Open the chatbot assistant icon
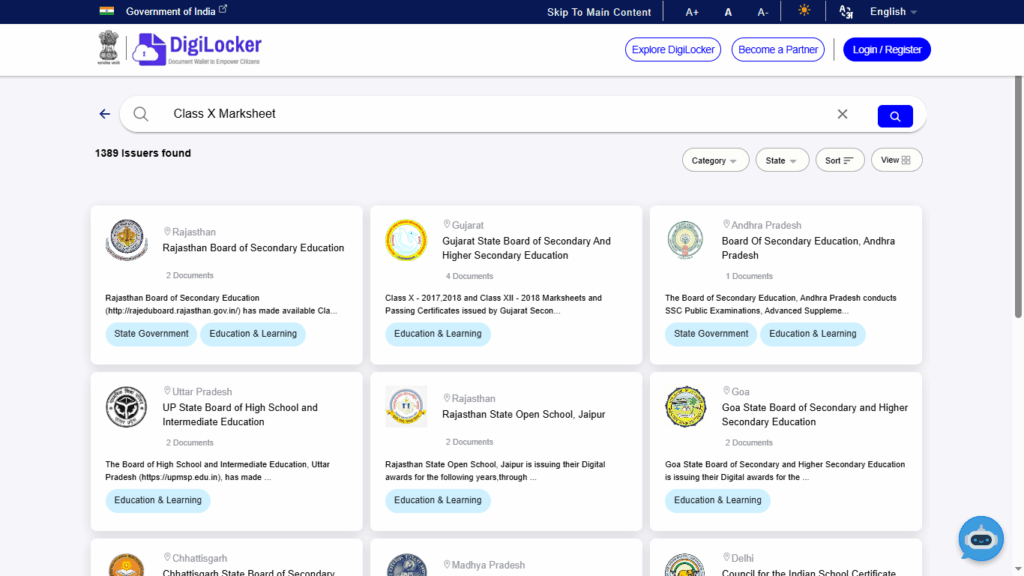1024x576 pixels. [981, 539]
